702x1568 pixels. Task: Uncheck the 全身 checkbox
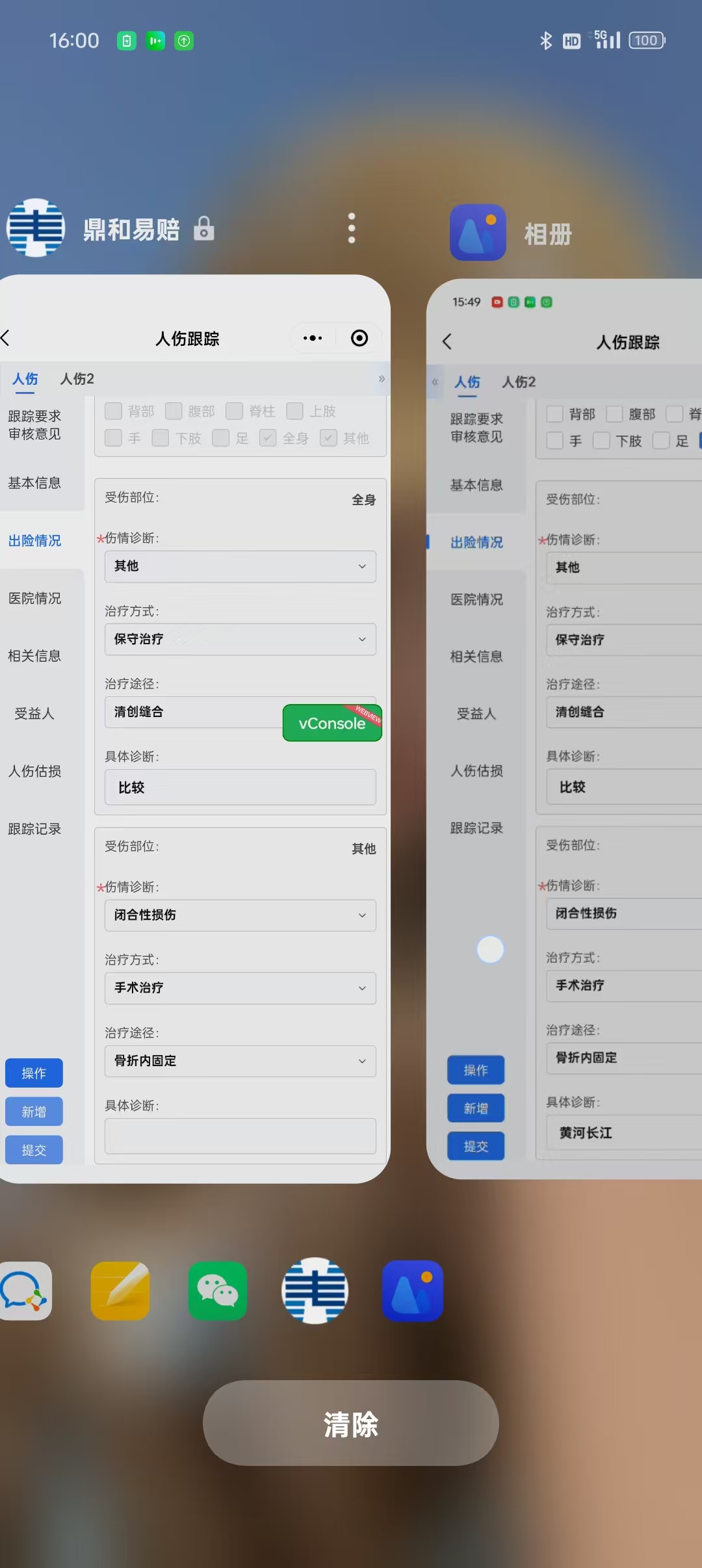pos(268,438)
